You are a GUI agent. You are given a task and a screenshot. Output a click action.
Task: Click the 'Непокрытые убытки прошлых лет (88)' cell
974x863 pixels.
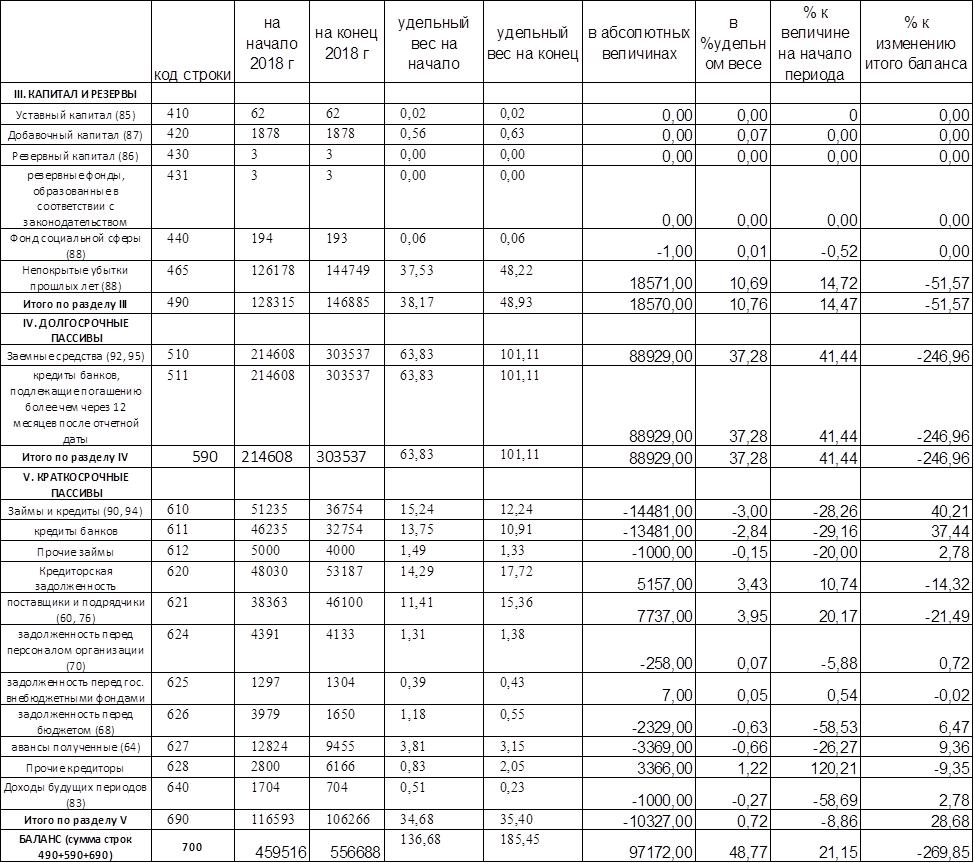[x=76, y=277]
